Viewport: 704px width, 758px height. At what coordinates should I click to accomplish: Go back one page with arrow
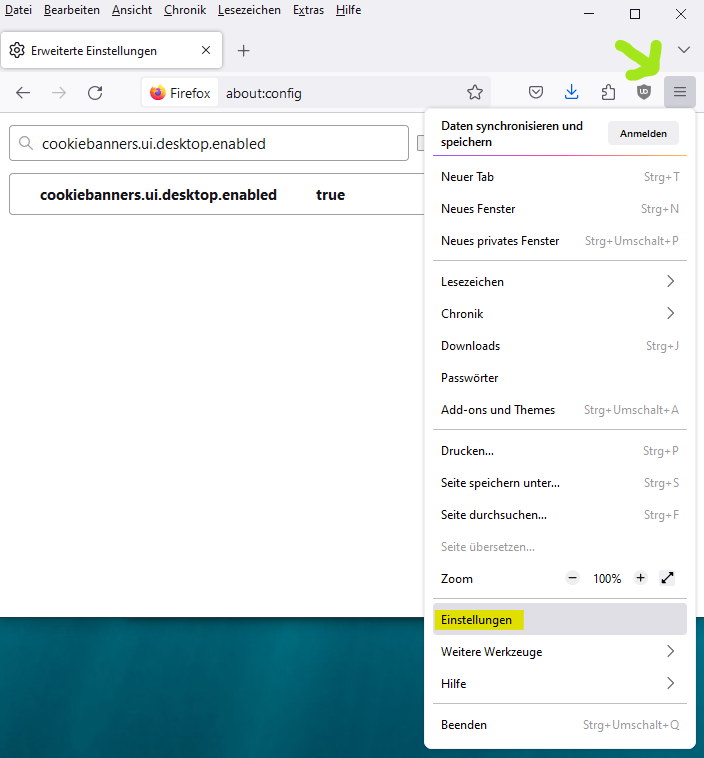(x=23, y=93)
